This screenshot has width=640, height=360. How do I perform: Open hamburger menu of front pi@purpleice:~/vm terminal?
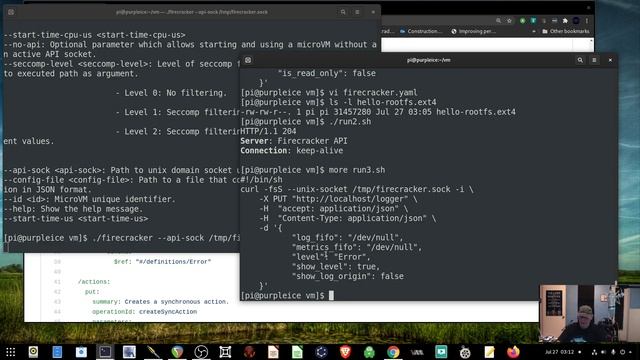(594, 60)
